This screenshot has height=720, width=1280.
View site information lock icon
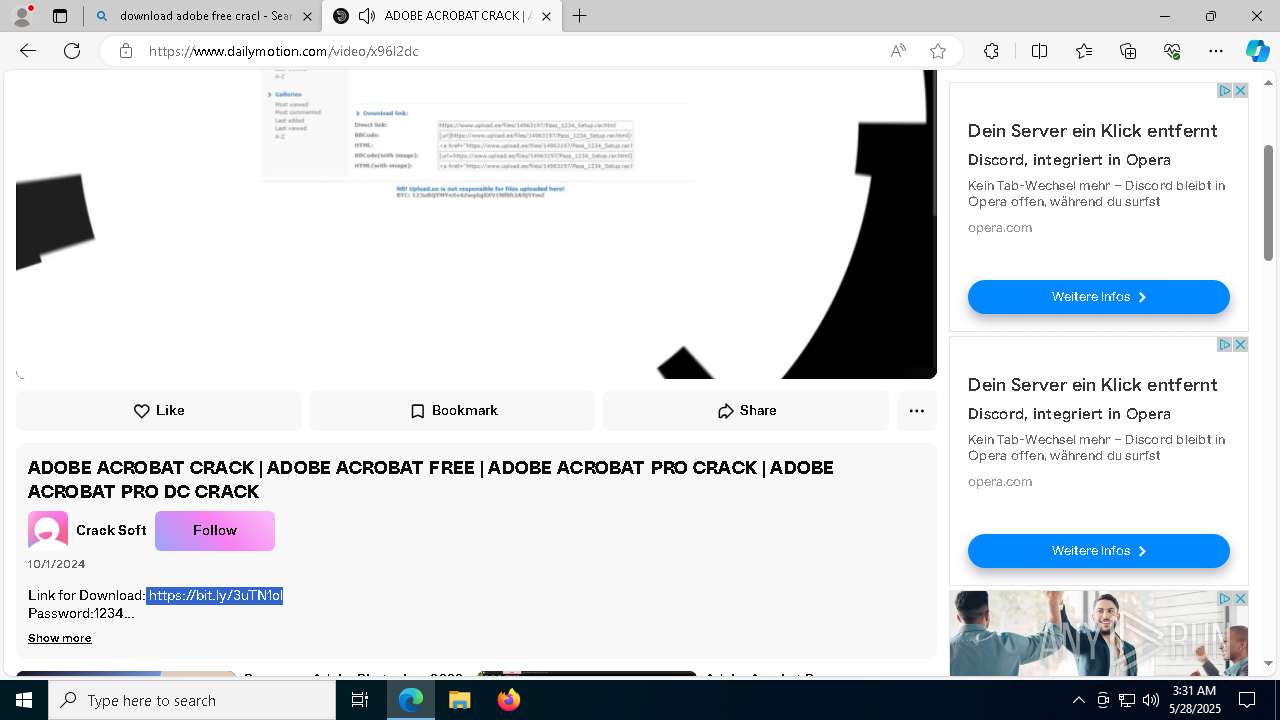[126, 51]
